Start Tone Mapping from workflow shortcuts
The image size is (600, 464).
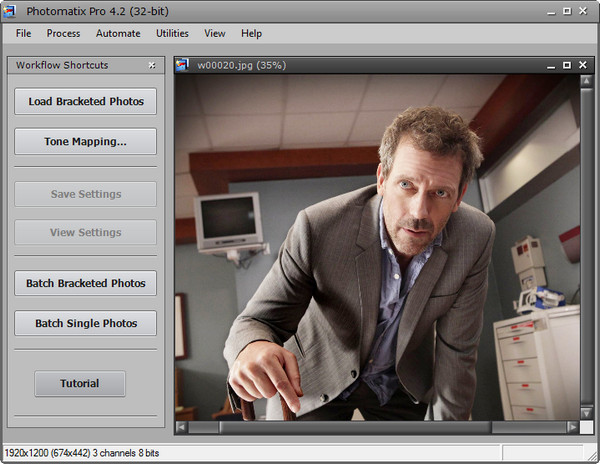[x=85, y=141]
